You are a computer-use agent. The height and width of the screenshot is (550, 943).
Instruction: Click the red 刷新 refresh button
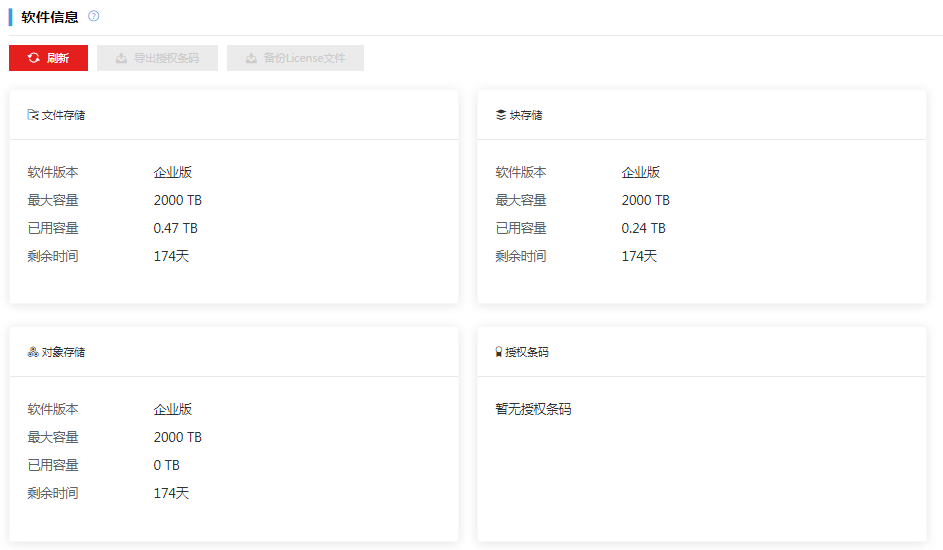(x=48, y=58)
